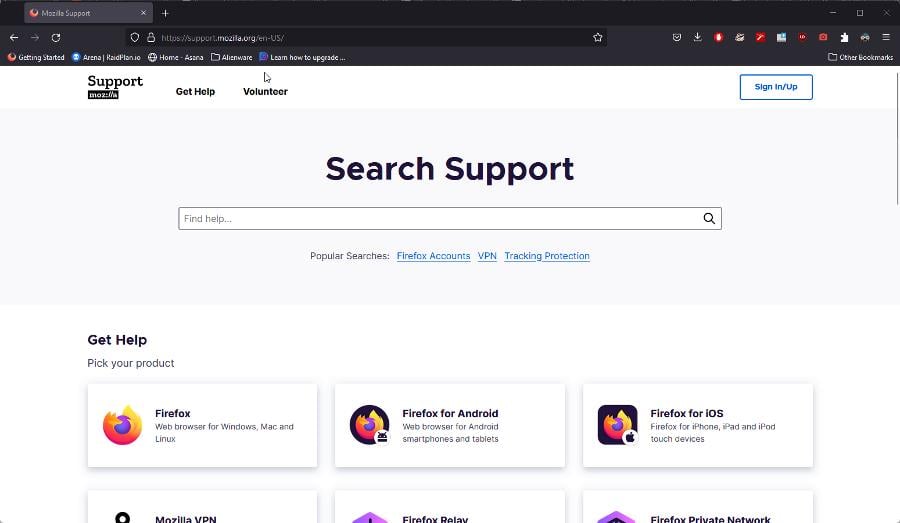
Task: Submit search with the magnifying glass icon
Action: [709, 219]
